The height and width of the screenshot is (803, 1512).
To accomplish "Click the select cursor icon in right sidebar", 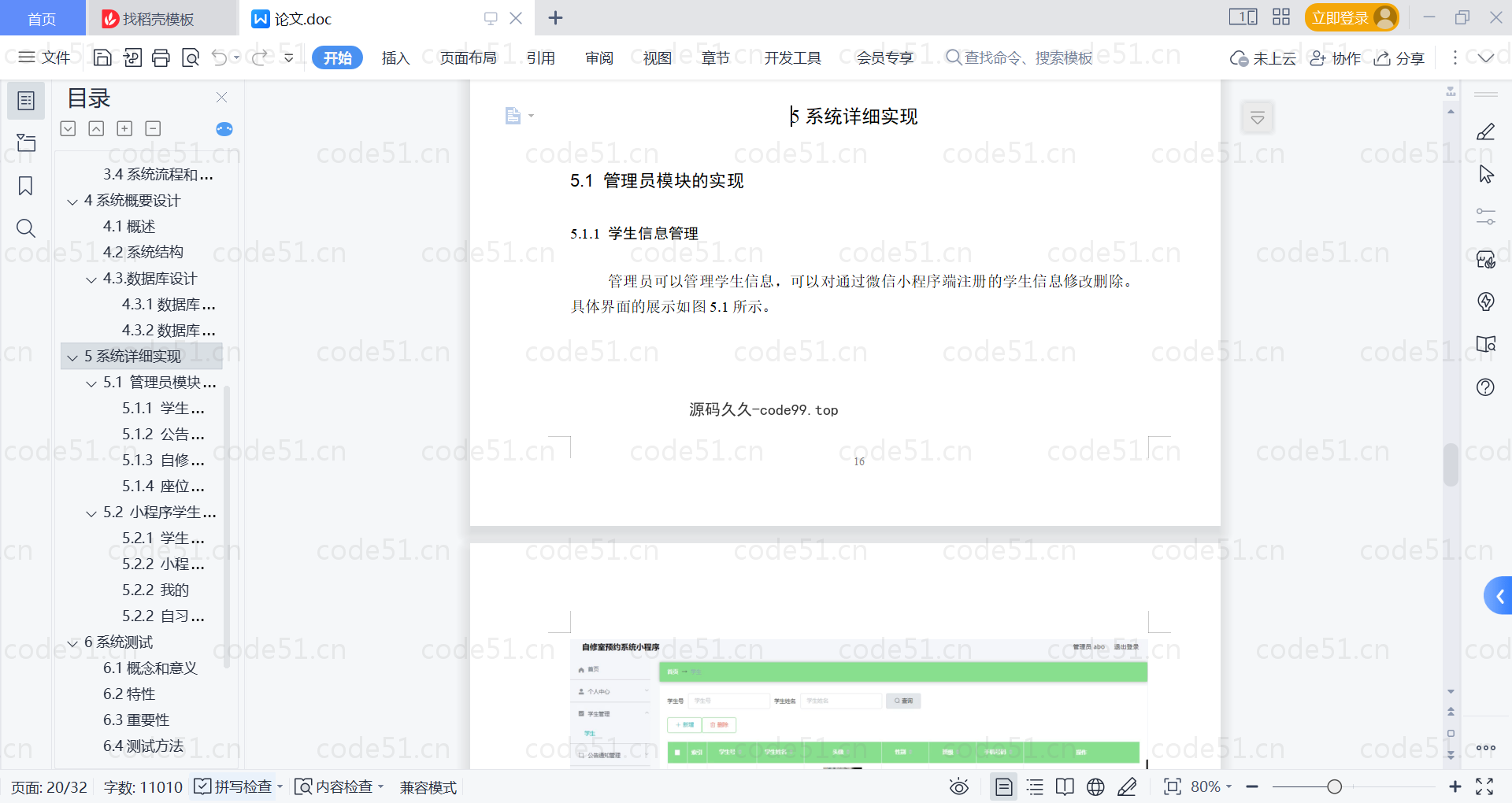I will [x=1485, y=174].
